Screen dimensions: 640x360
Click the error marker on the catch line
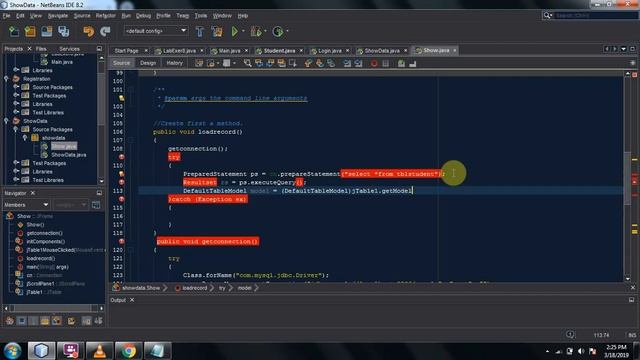click(121, 199)
